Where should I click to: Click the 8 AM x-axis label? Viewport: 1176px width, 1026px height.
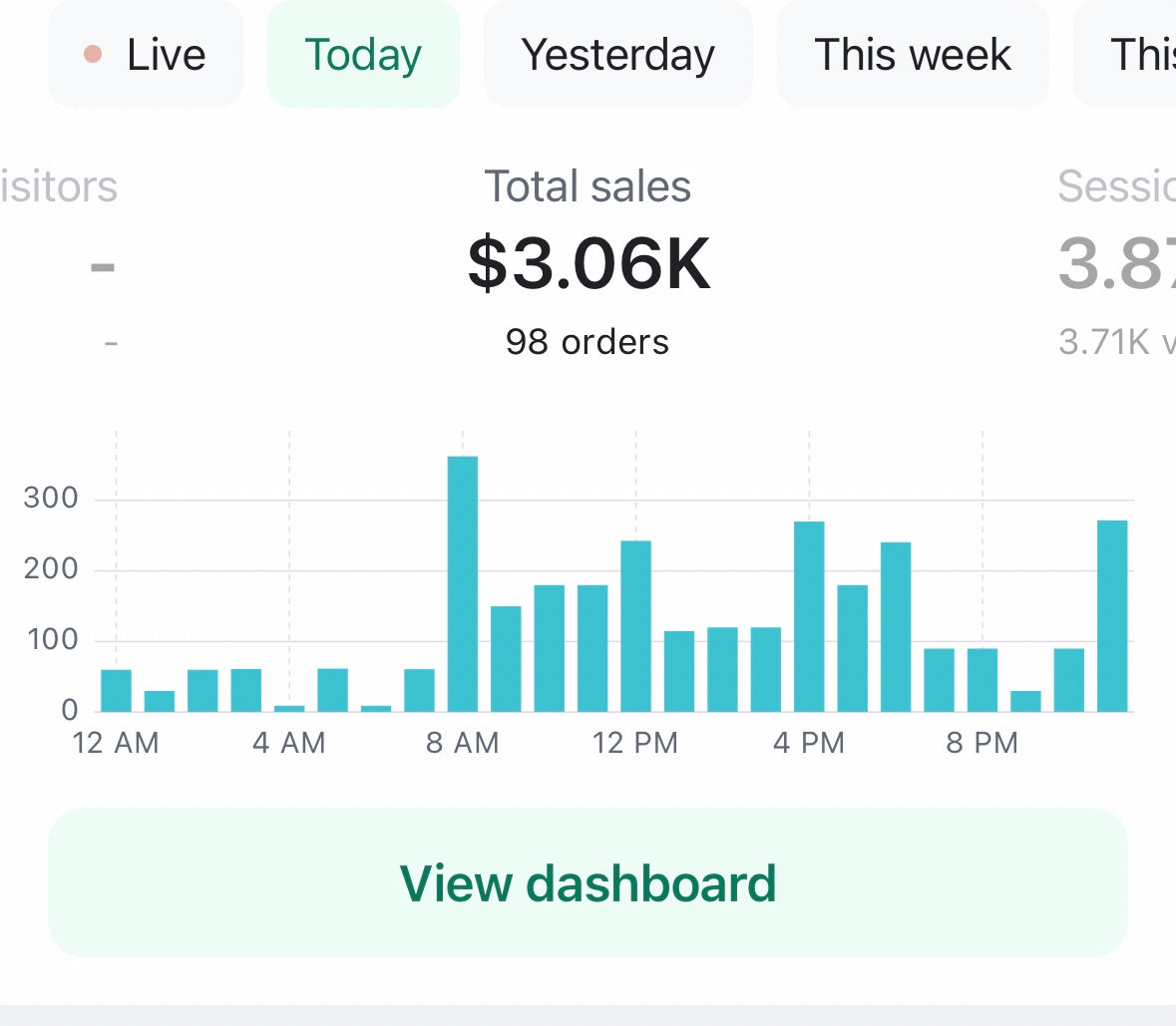click(x=463, y=744)
